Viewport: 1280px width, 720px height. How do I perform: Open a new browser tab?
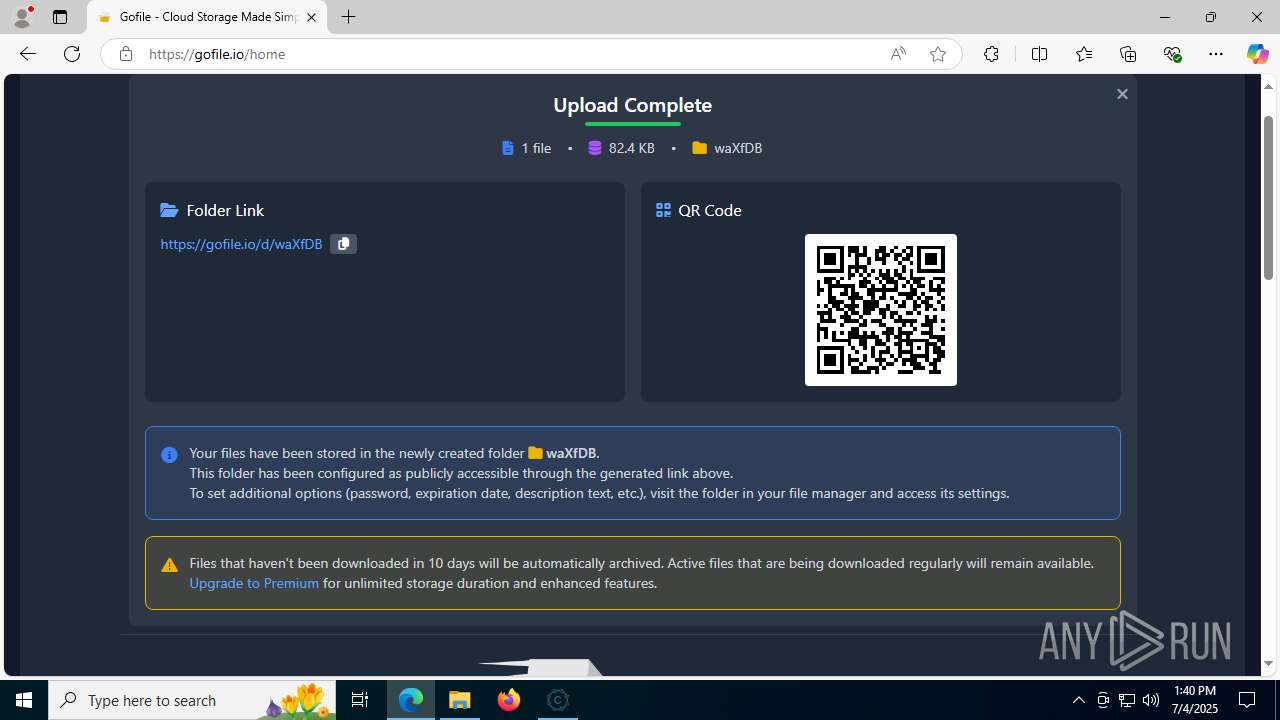point(348,17)
